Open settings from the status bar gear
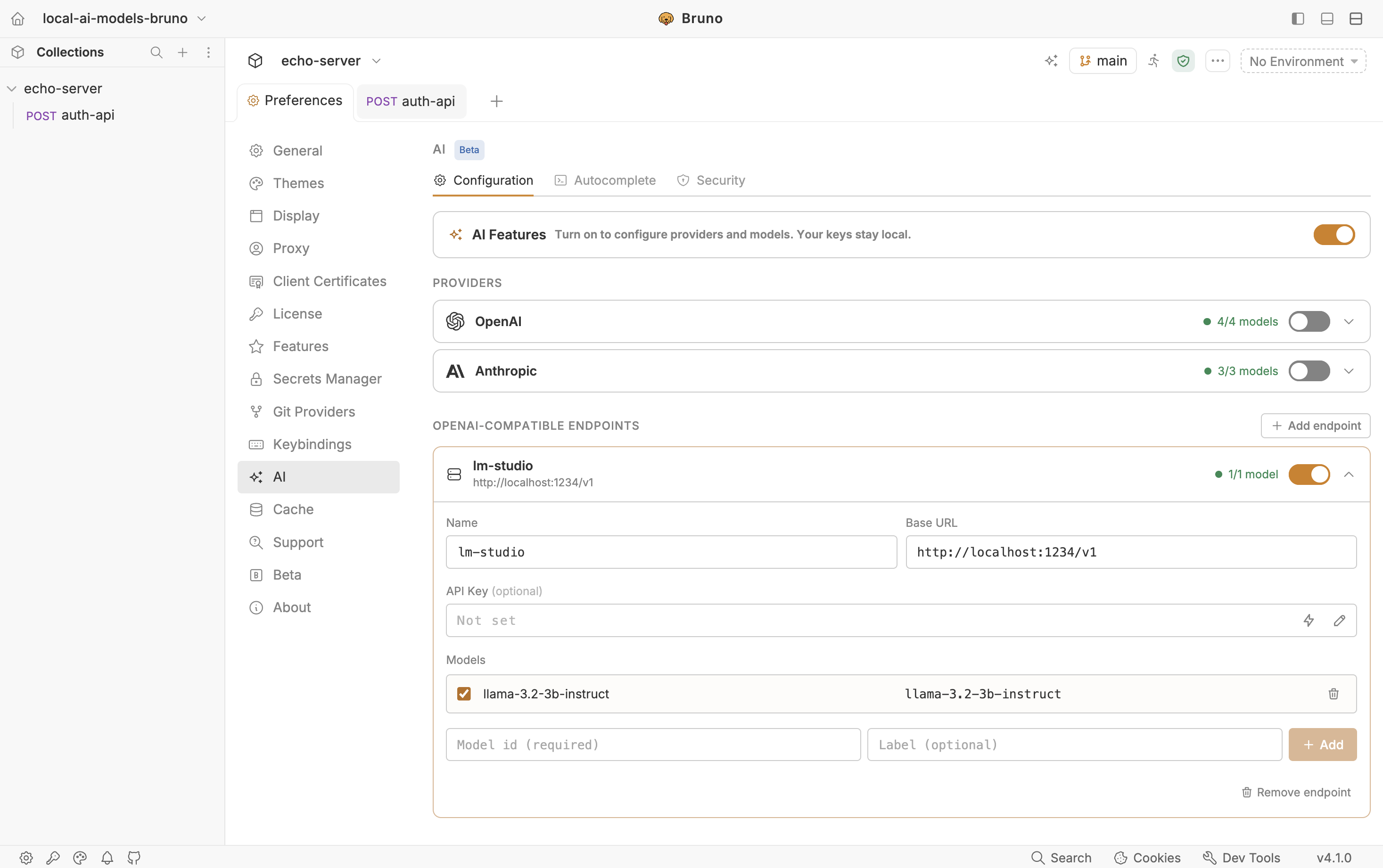This screenshot has height=868, width=1383. 26,857
